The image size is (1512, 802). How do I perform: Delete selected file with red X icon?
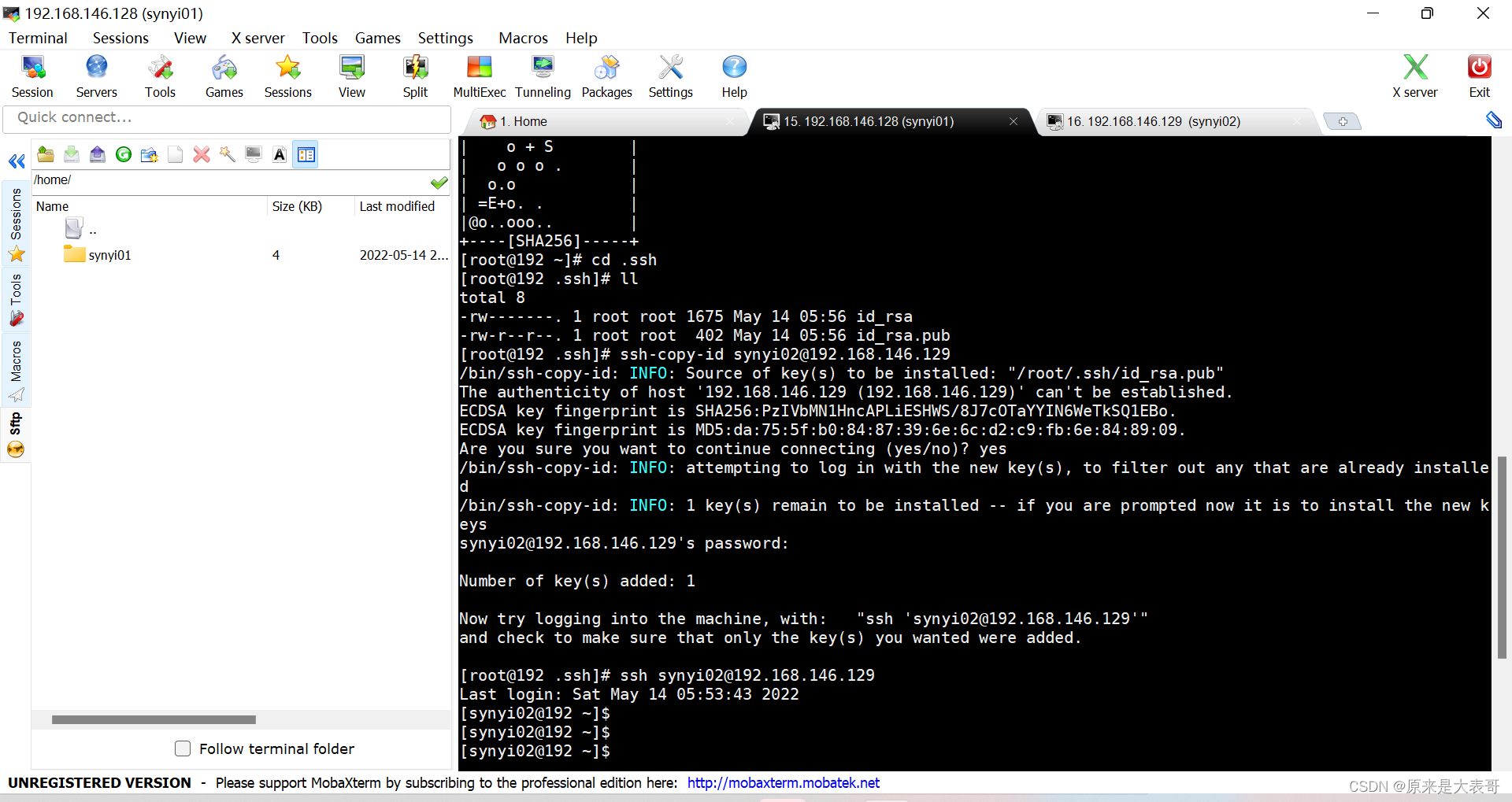coord(202,154)
